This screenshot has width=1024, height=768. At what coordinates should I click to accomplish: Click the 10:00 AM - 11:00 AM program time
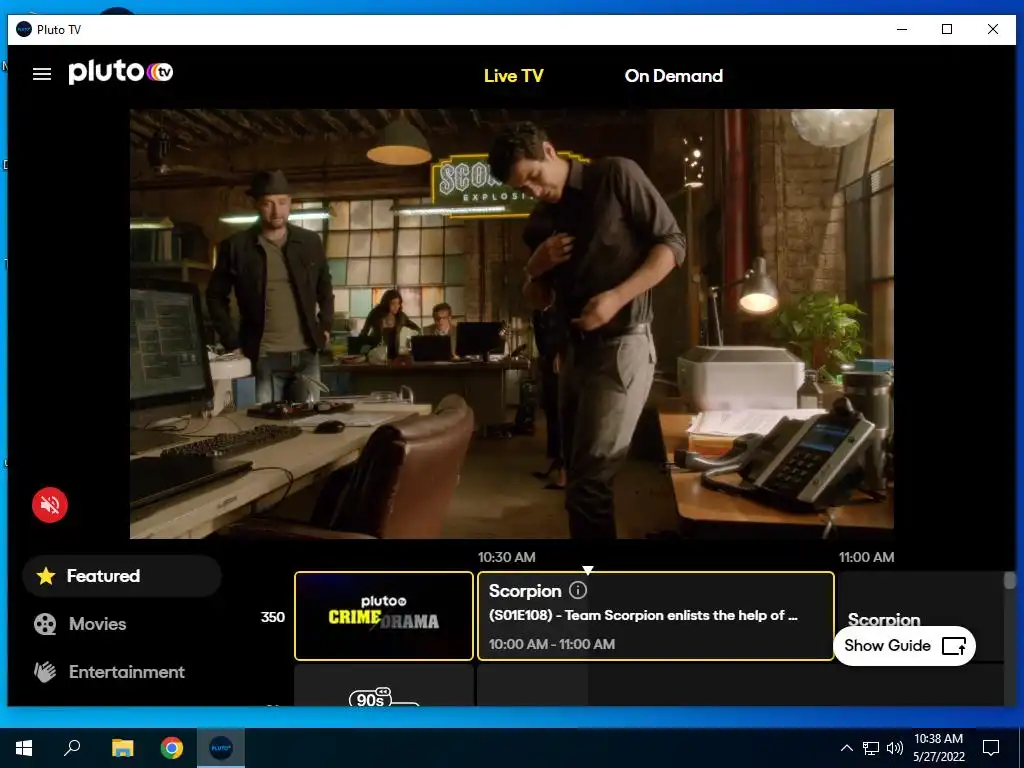(x=552, y=644)
